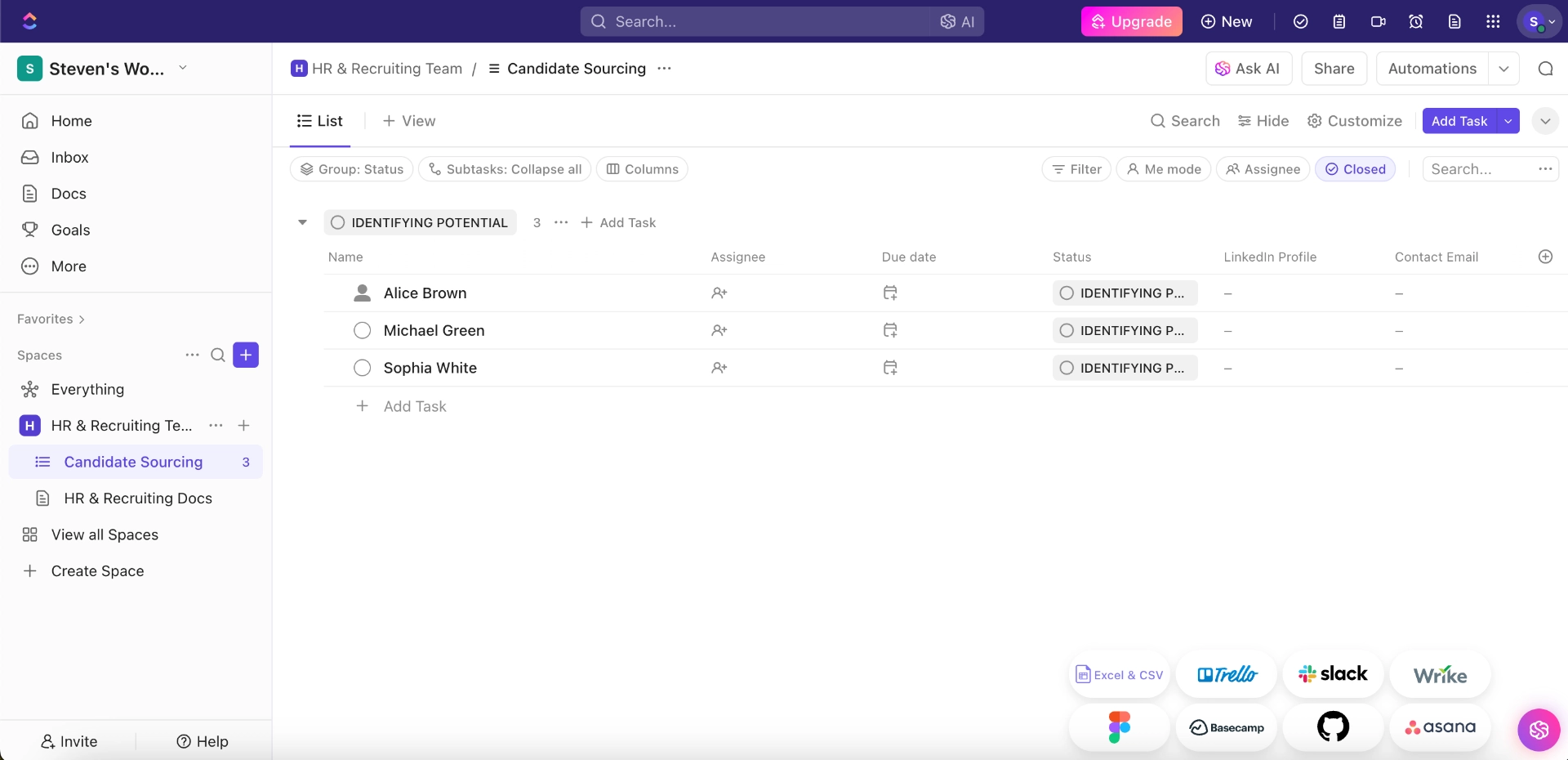
Task: Expand the Automations dropdown arrow
Action: [1503, 69]
